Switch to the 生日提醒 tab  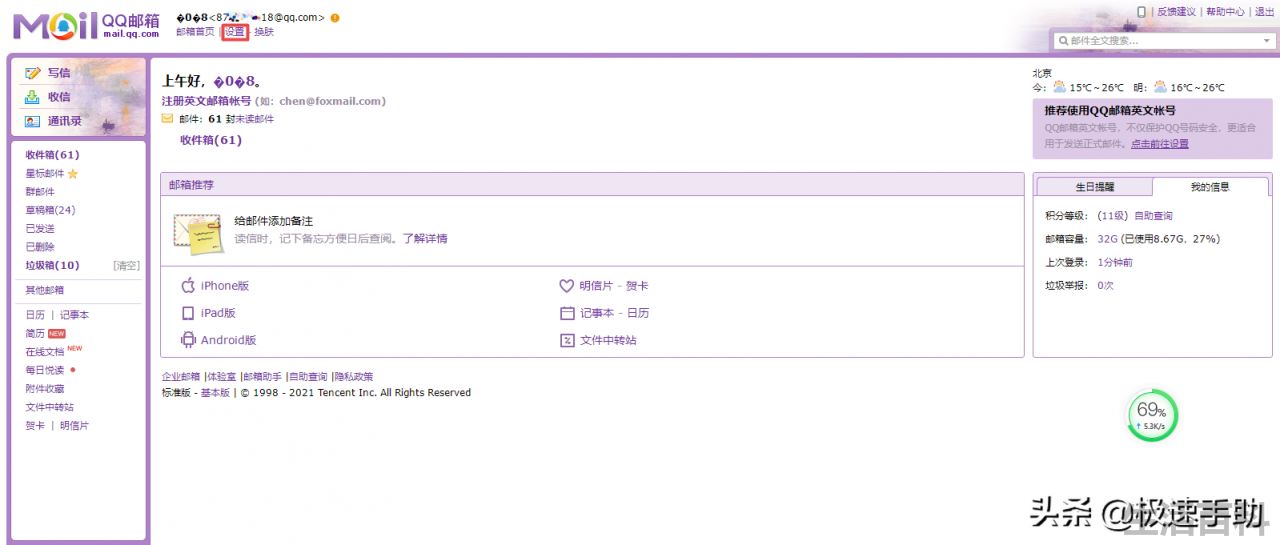point(1094,187)
